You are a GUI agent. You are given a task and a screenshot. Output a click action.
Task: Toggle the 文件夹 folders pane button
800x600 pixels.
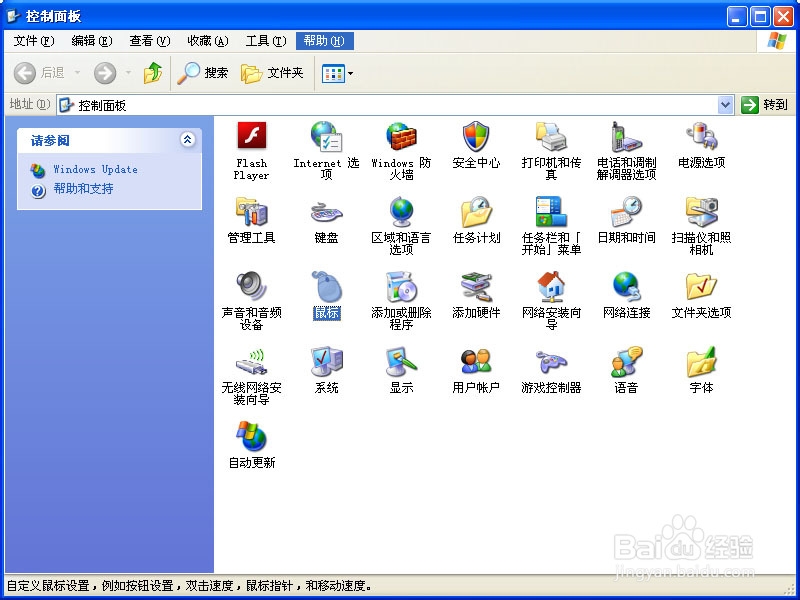272,73
